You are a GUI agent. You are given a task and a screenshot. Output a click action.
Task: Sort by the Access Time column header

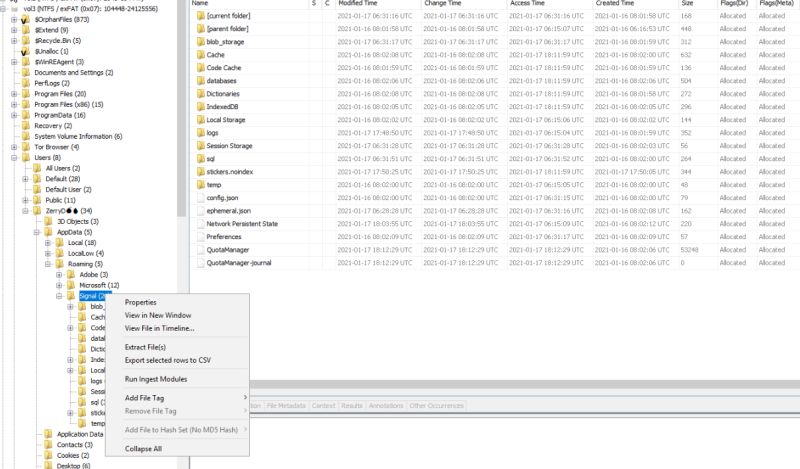[549, 3]
